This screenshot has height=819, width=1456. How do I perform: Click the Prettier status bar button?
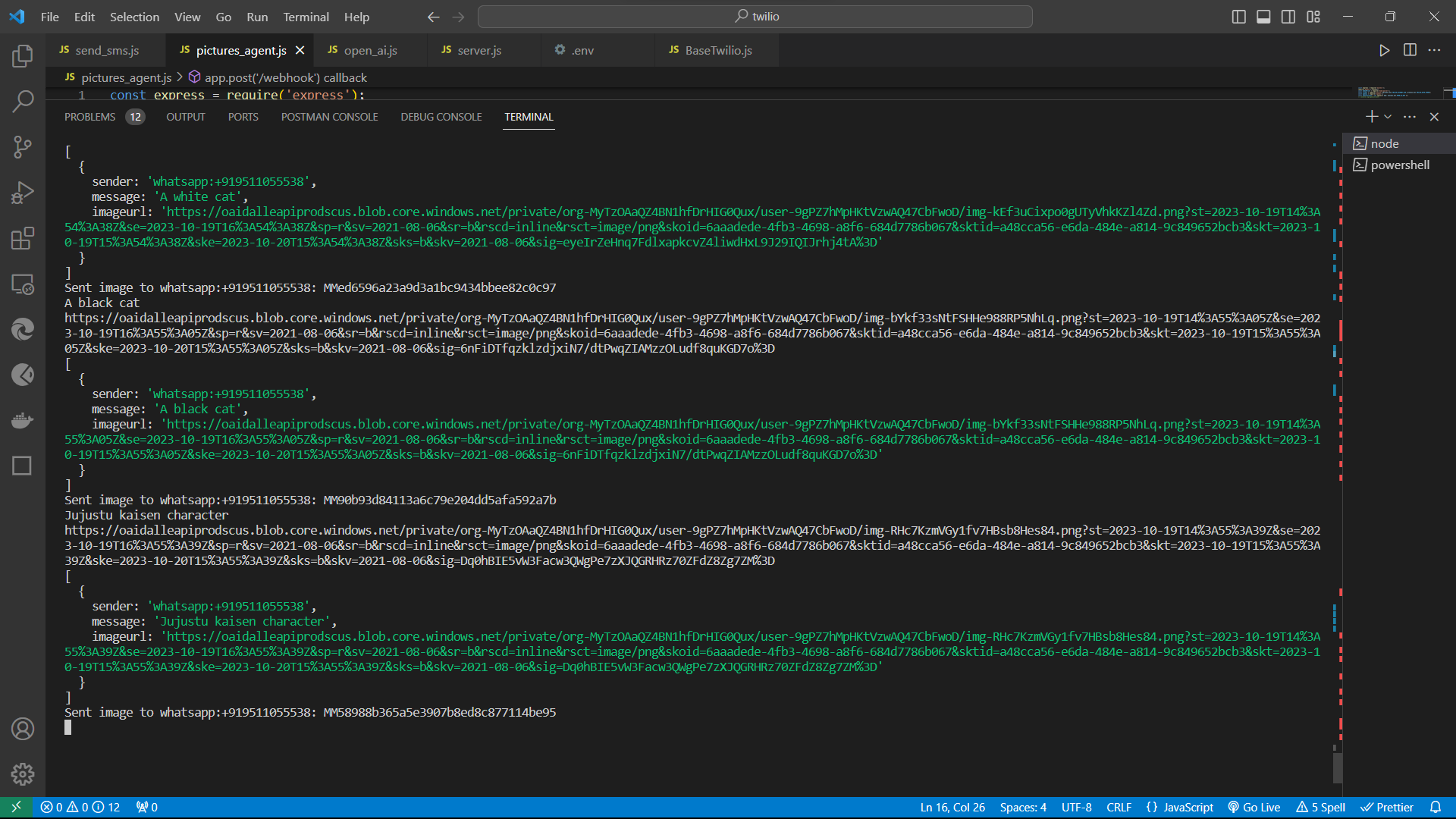click(x=1387, y=807)
